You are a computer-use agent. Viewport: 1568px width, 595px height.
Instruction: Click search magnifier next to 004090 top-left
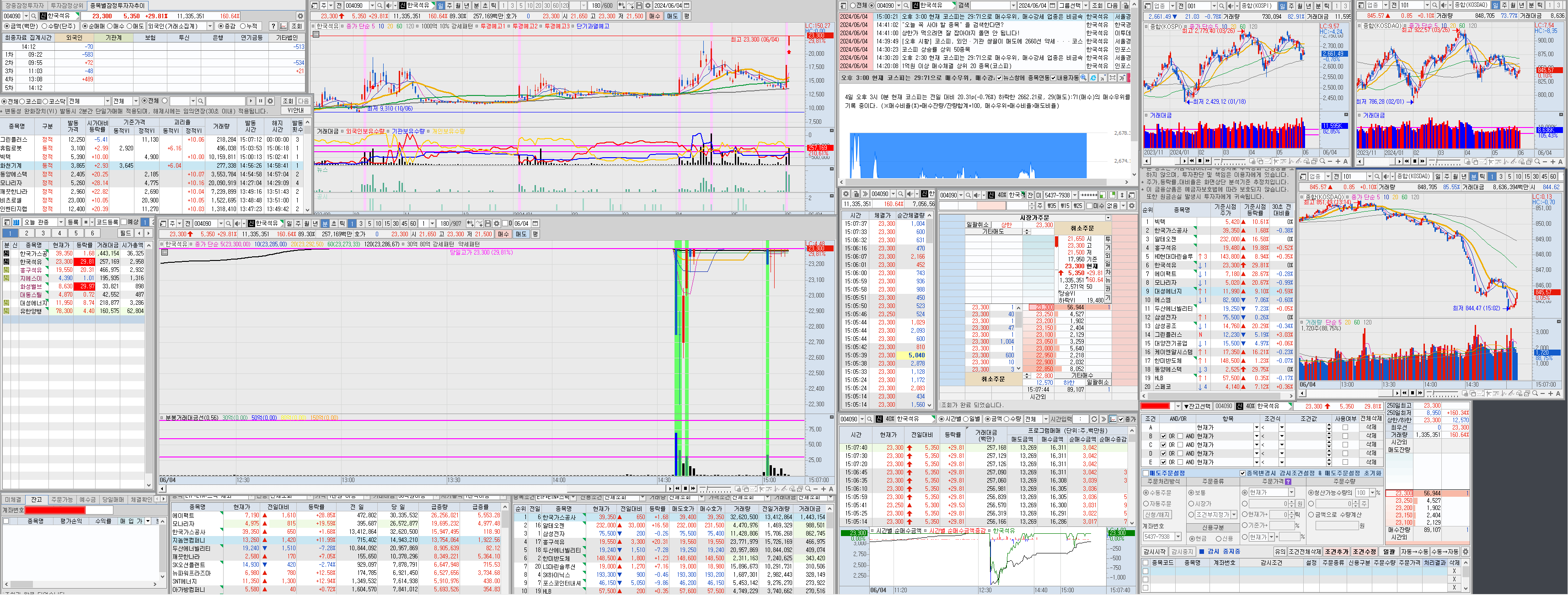[33, 16]
